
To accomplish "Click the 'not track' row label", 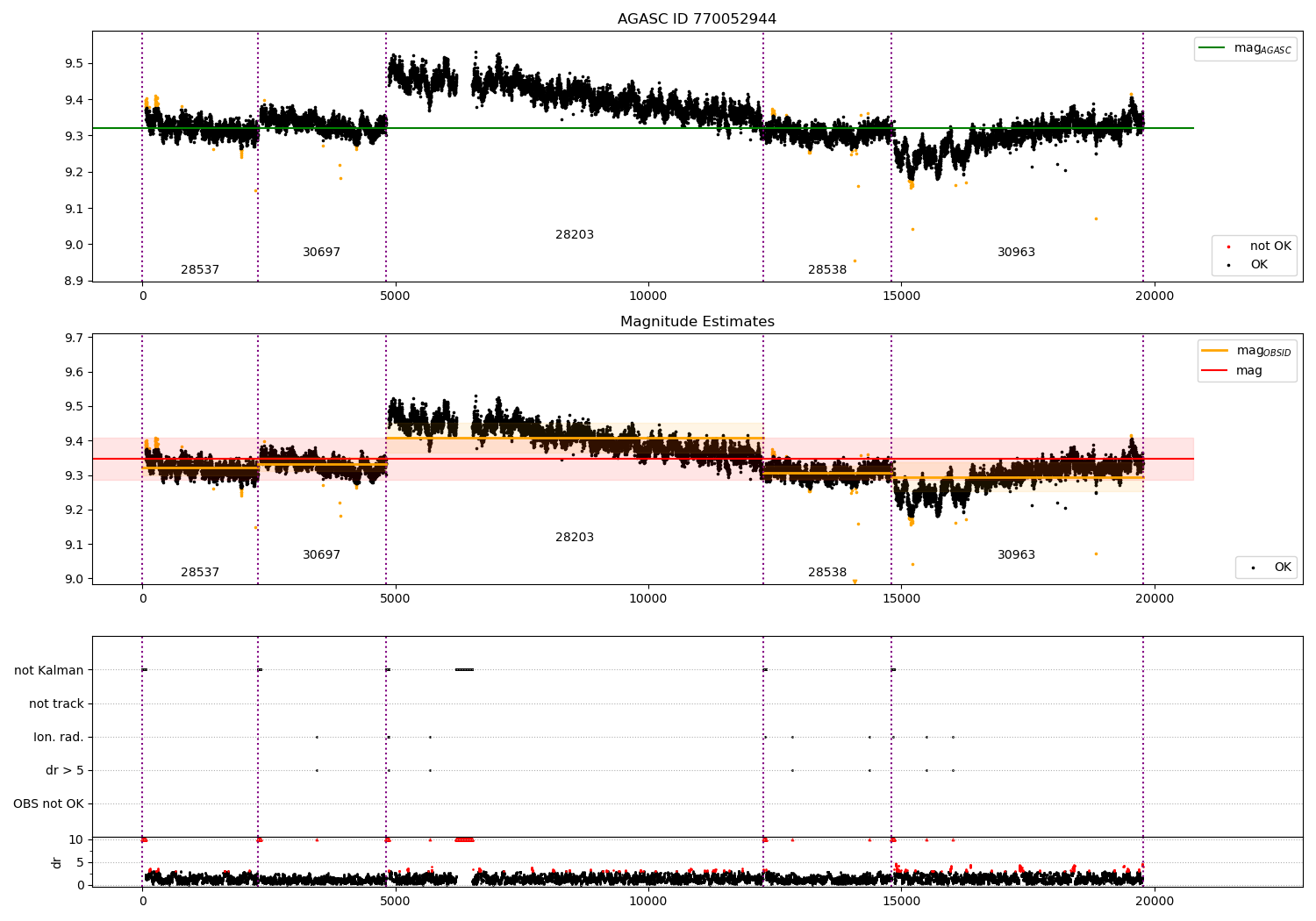I will point(56,703).
